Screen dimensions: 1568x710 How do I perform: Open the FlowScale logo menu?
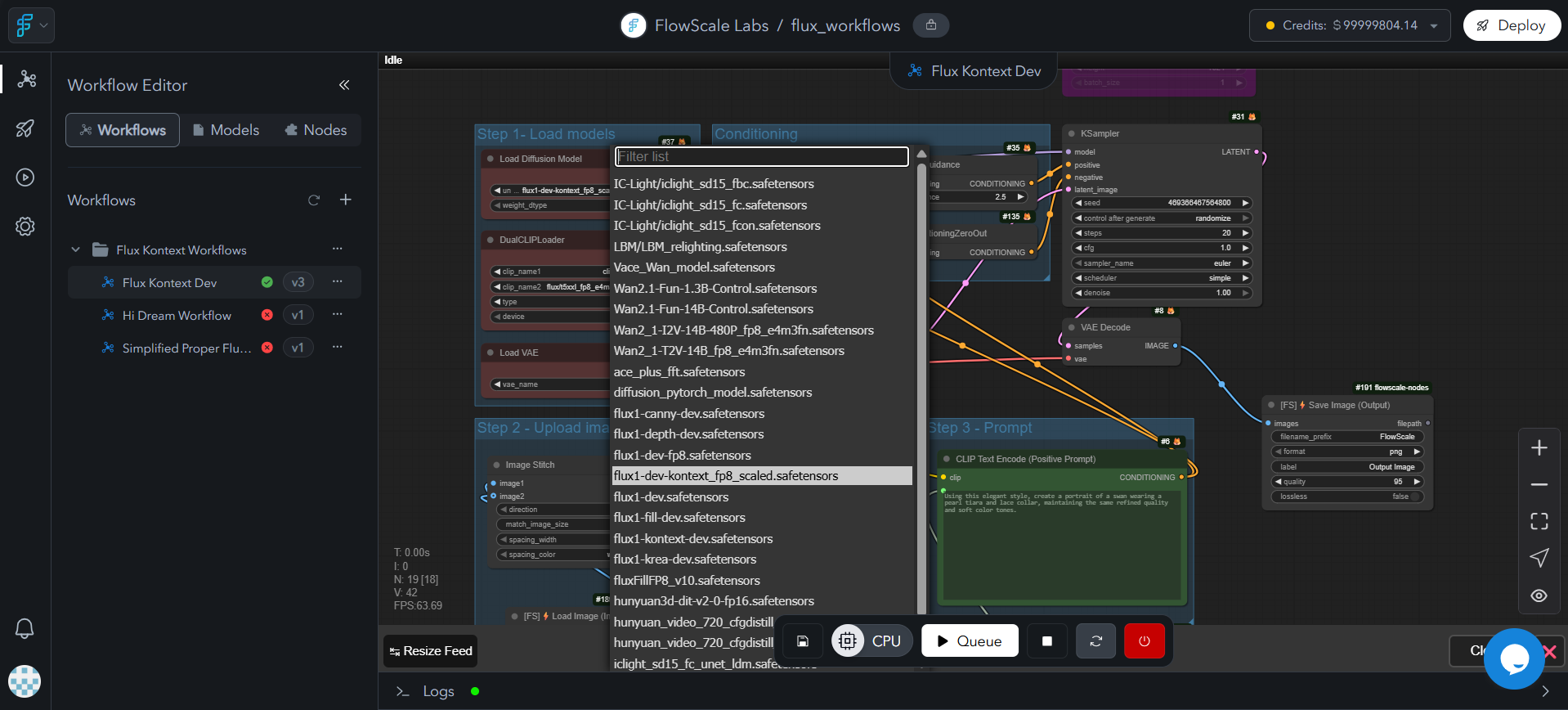tap(25, 25)
